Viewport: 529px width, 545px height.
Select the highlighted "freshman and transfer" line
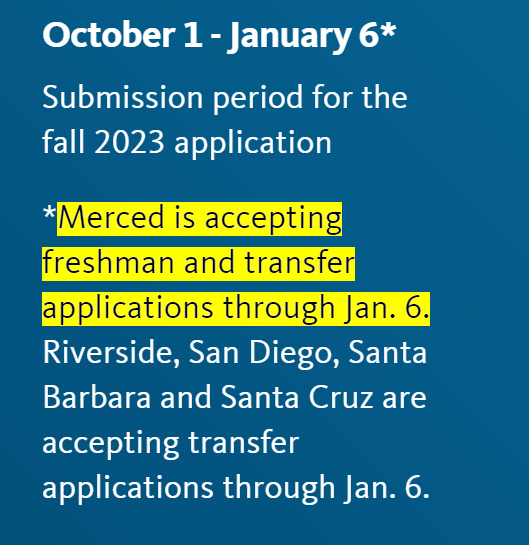click(198, 263)
